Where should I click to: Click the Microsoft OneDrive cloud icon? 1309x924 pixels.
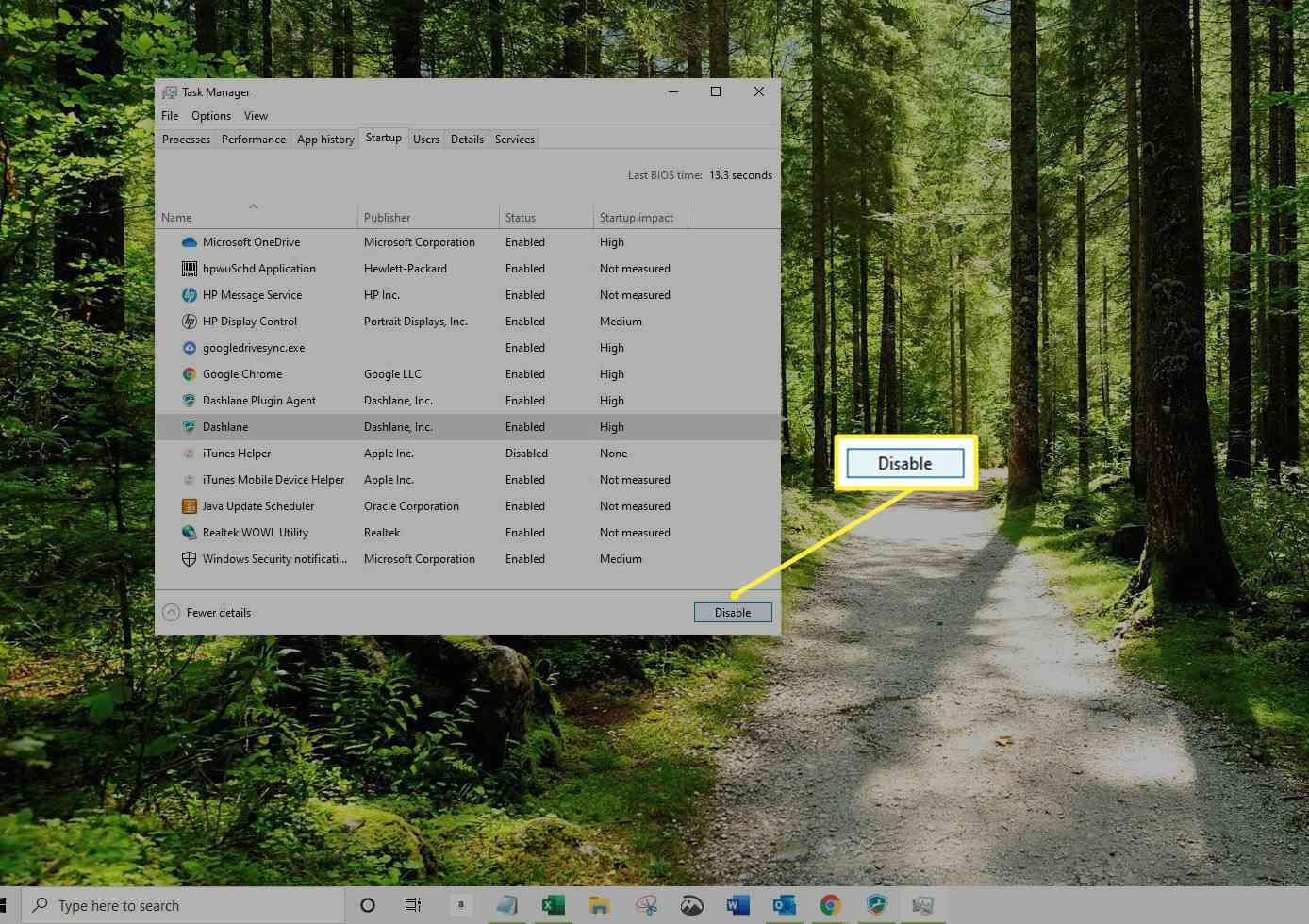(189, 242)
